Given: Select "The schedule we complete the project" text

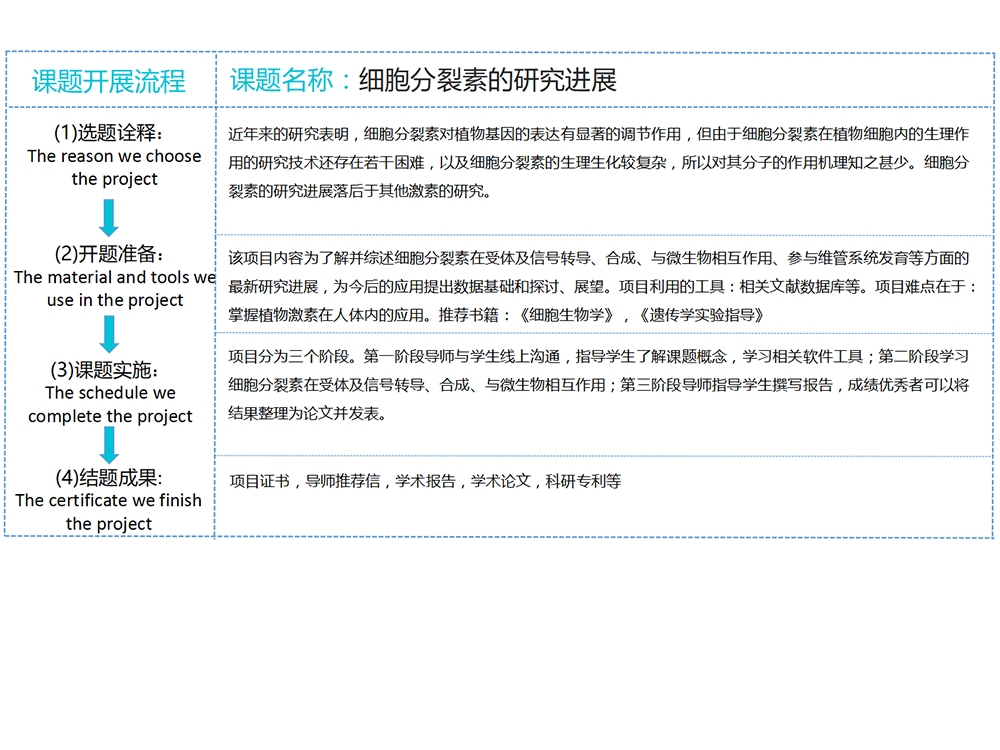Looking at the screenshot, I should [x=110, y=405].
